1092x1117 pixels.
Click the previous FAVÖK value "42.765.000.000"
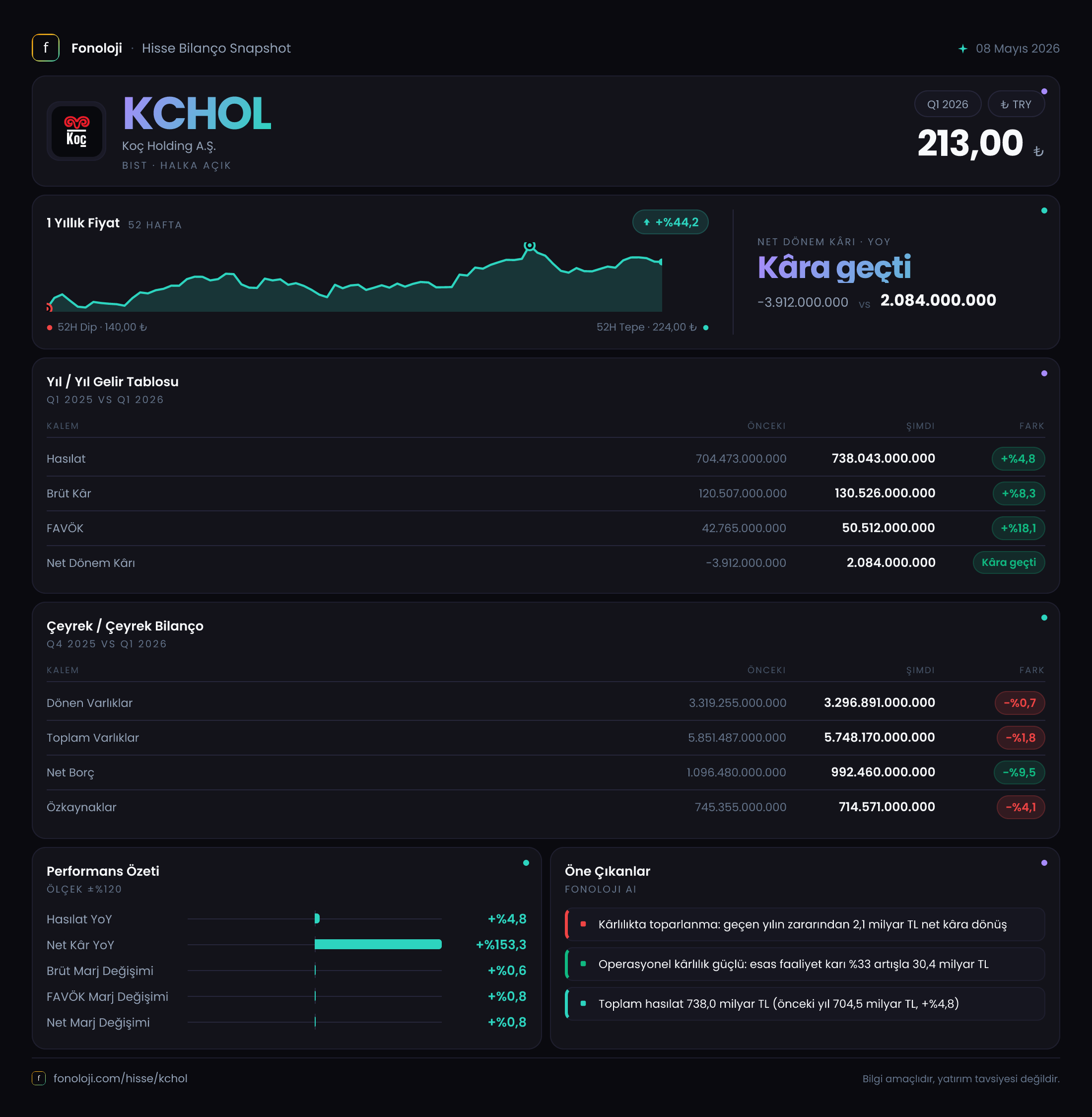[744, 528]
